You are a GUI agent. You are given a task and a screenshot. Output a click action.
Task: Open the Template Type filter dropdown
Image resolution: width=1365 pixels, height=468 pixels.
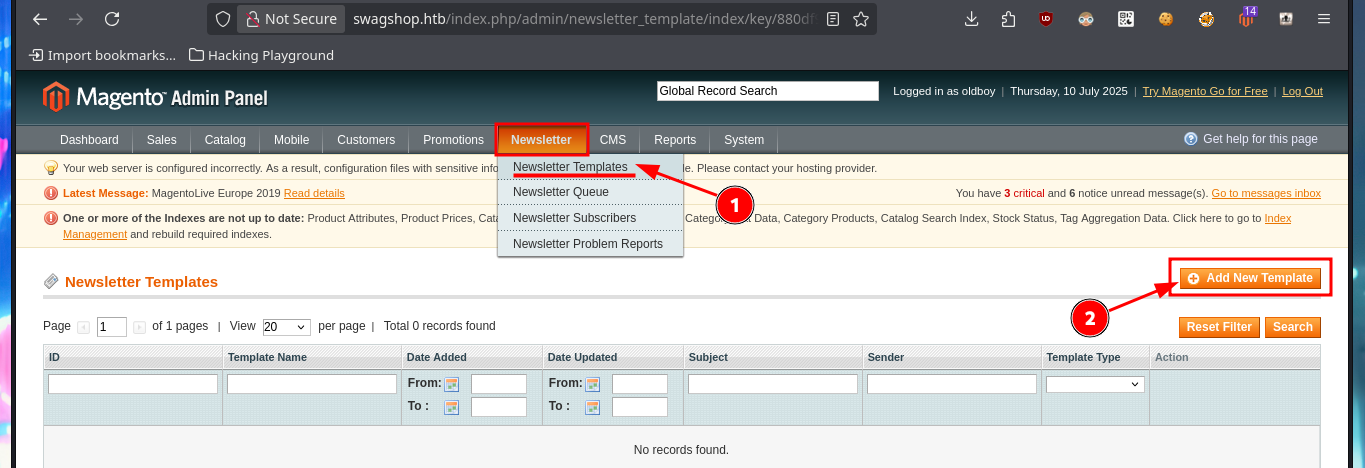pyautogui.click(x=1095, y=384)
